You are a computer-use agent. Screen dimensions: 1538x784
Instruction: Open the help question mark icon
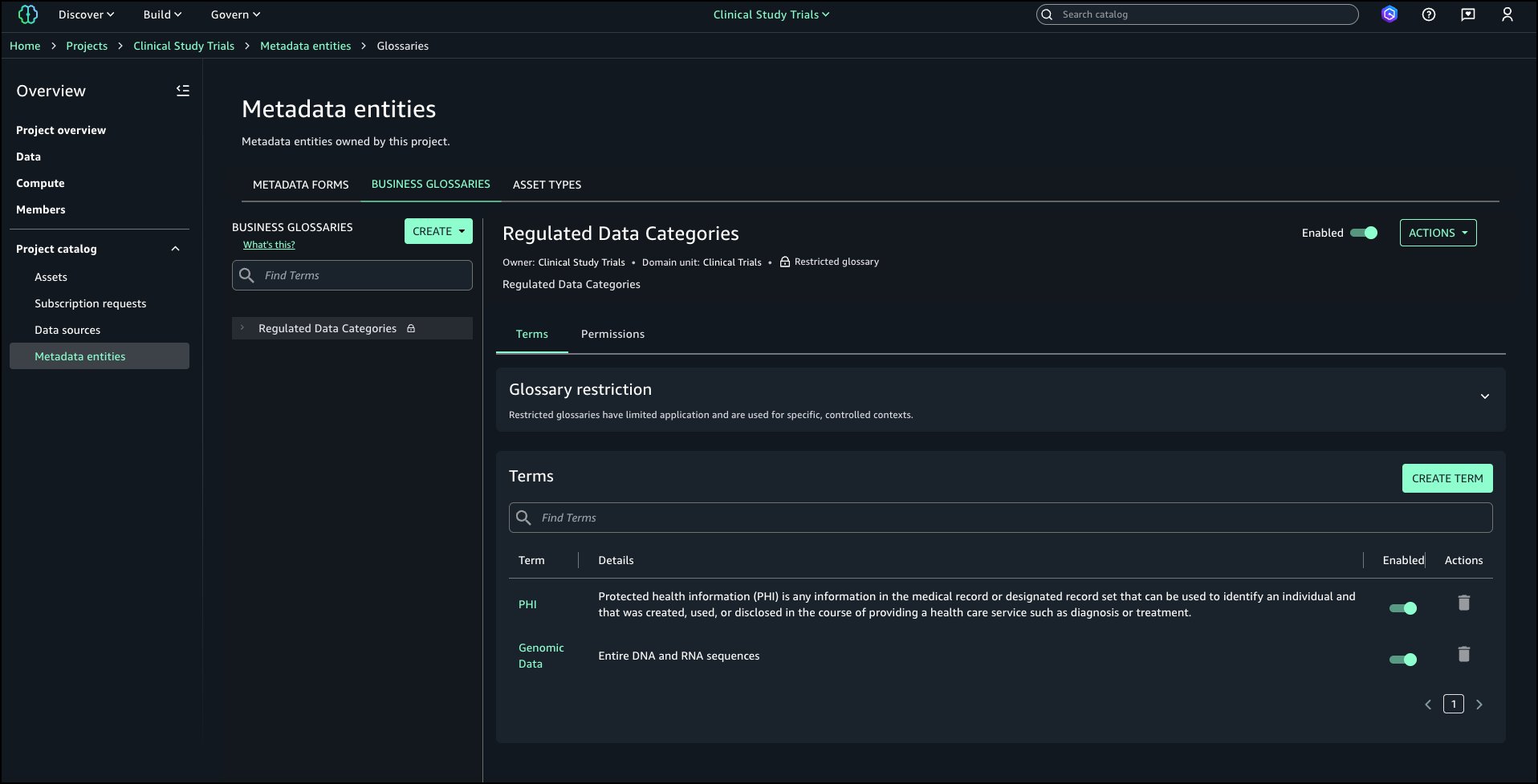point(1429,14)
